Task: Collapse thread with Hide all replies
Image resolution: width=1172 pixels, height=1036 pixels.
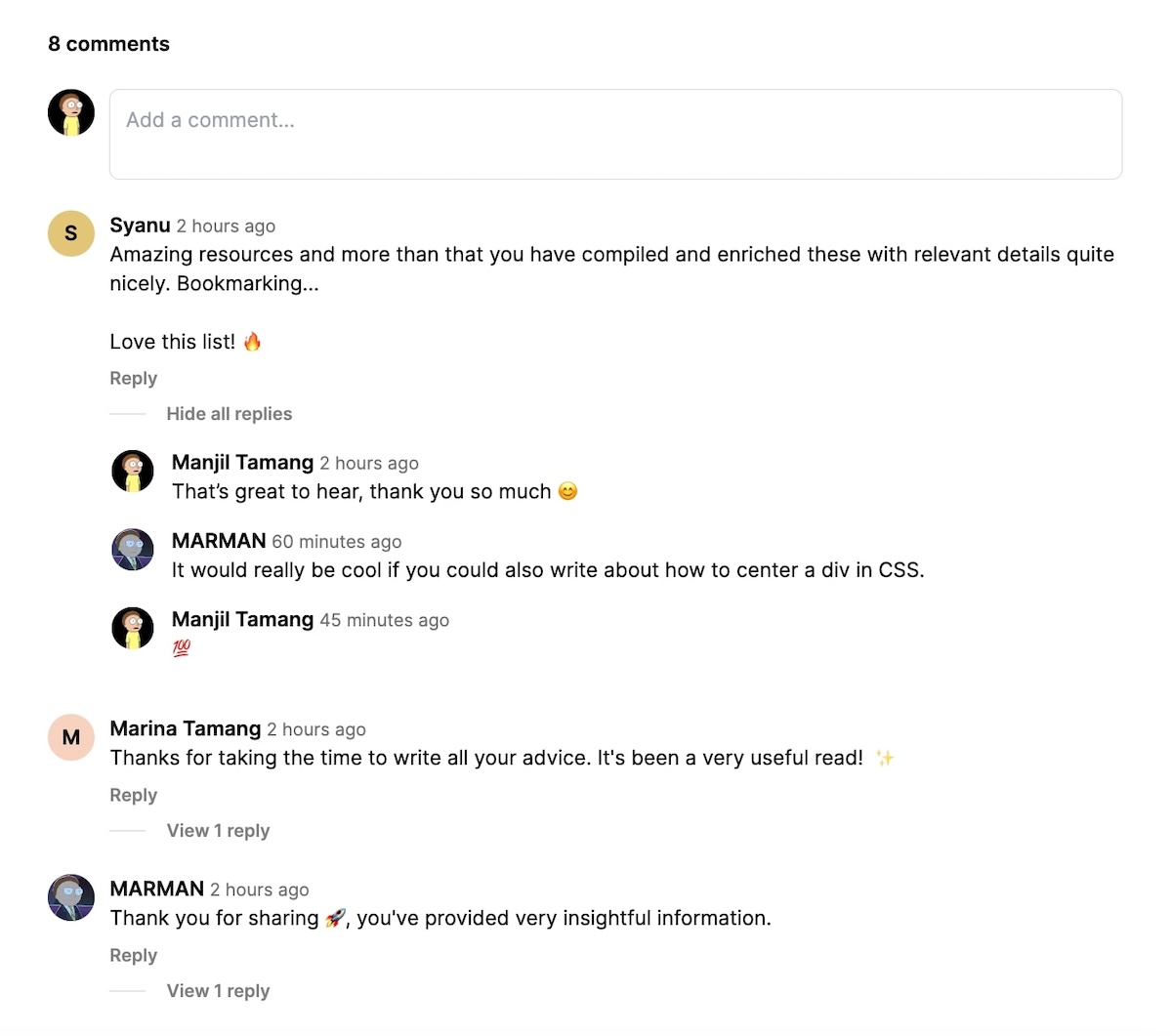Action: pos(230,414)
